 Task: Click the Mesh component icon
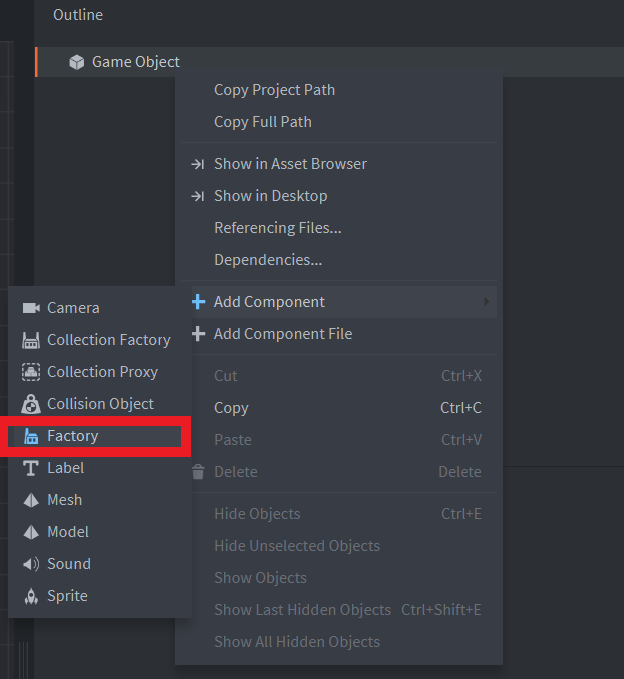point(31,500)
